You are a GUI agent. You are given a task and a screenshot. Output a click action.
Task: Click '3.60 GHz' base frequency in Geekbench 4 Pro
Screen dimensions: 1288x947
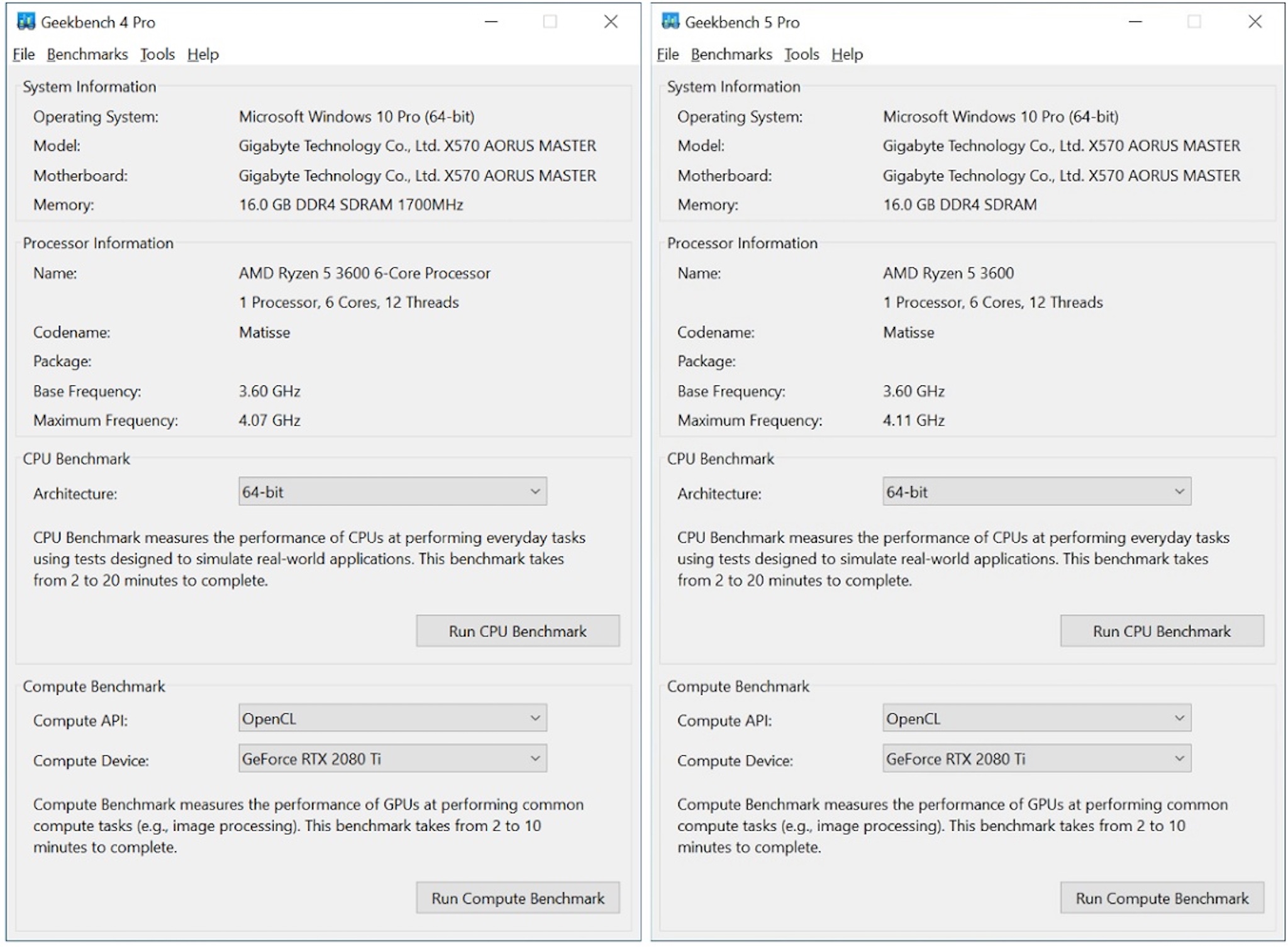(269, 392)
